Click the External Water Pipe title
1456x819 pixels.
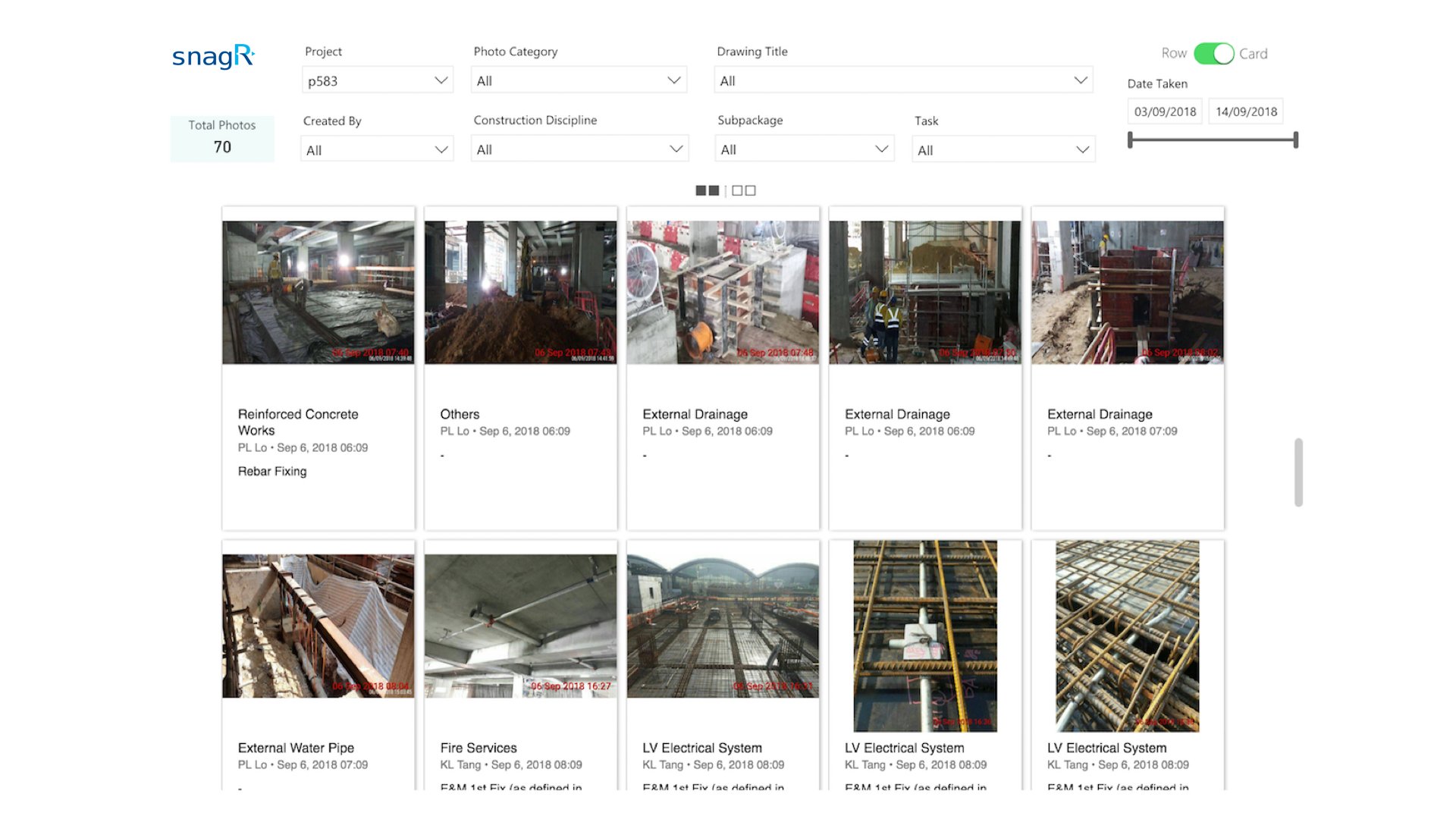point(296,748)
